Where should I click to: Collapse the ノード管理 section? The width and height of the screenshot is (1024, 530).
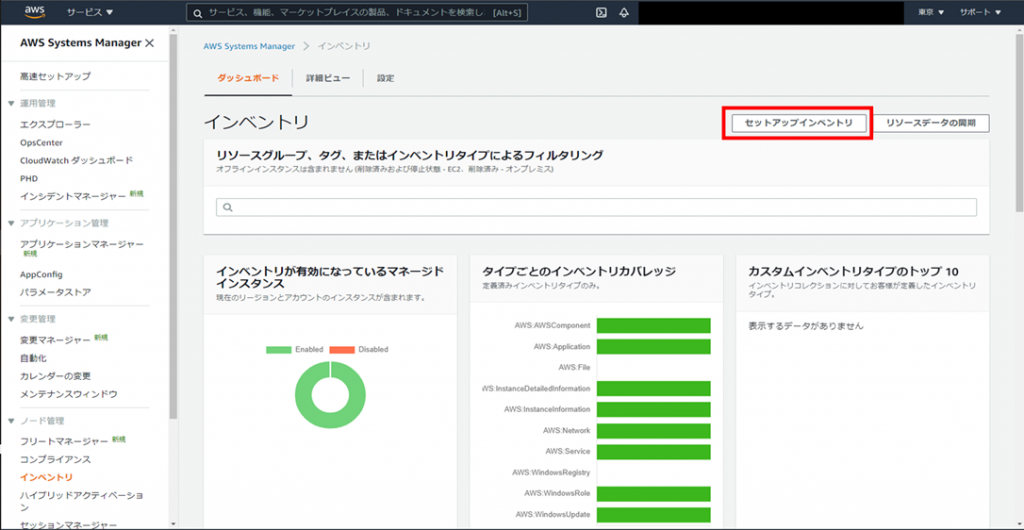coord(11,420)
